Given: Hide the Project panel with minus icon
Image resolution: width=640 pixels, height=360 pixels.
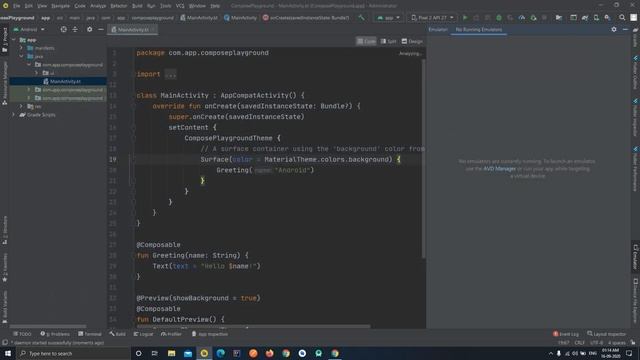Looking at the screenshot, I should point(101,29).
